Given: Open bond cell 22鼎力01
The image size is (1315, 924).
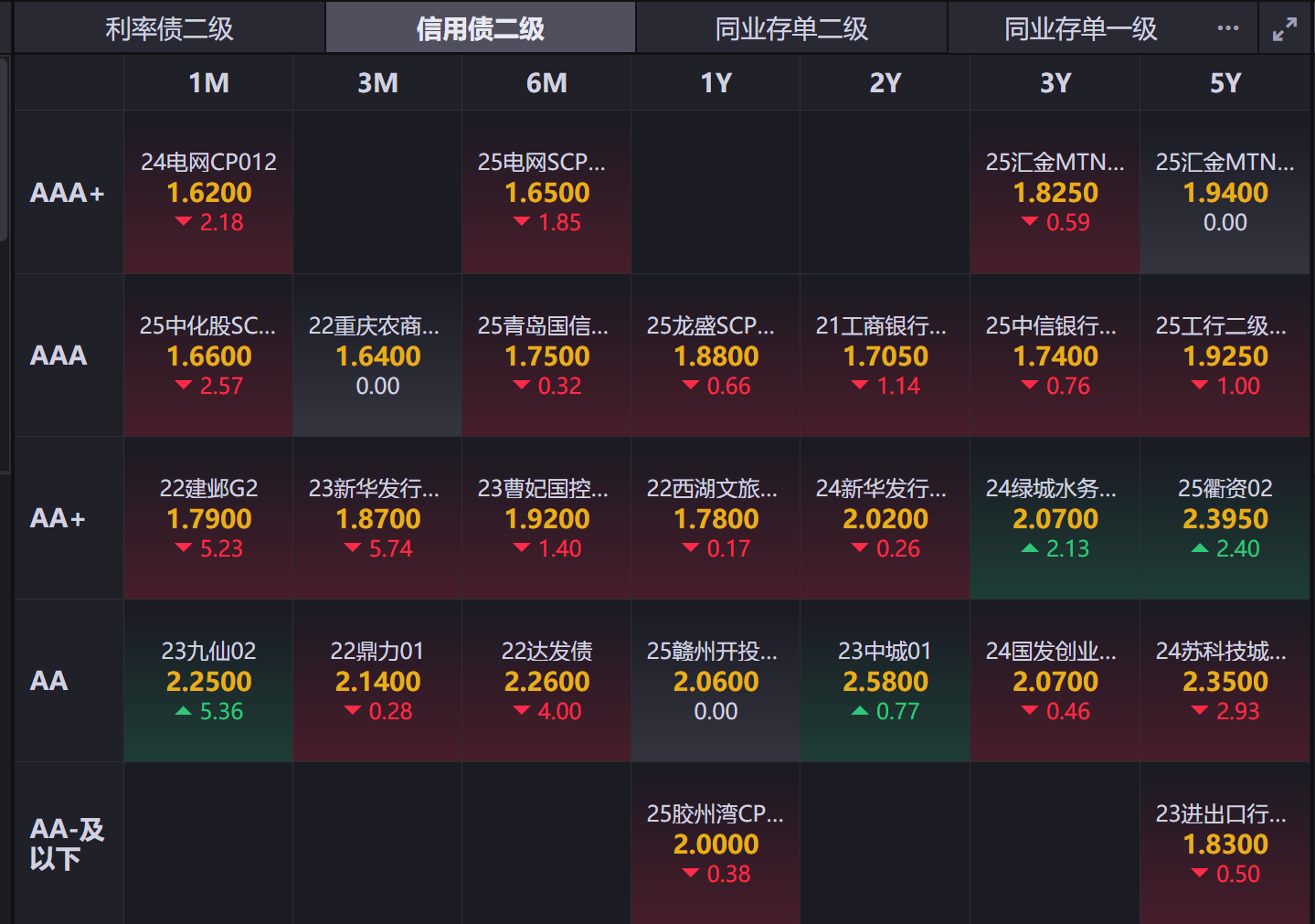Looking at the screenshot, I should pyautogui.click(x=377, y=681).
